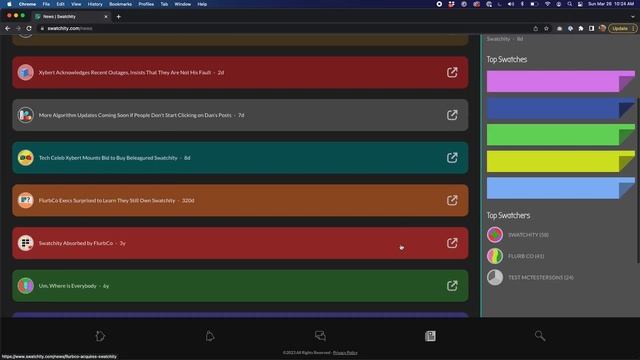This screenshot has height=360, width=640.
Task: Open Chrome History menu
Action: tap(95, 4)
